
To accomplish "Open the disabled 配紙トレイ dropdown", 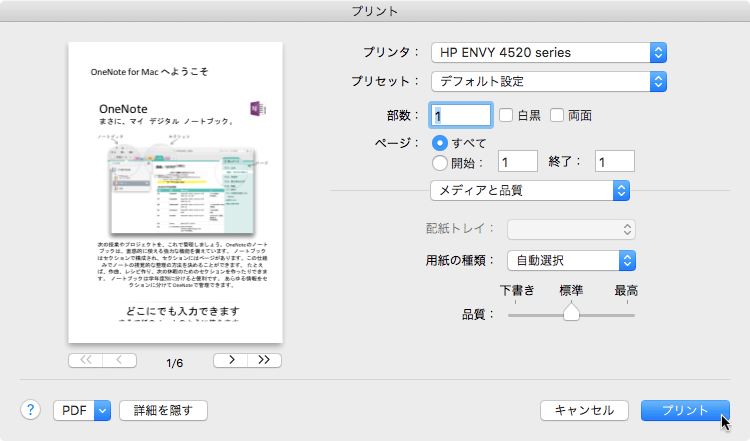I will click(x=571, y=230).
